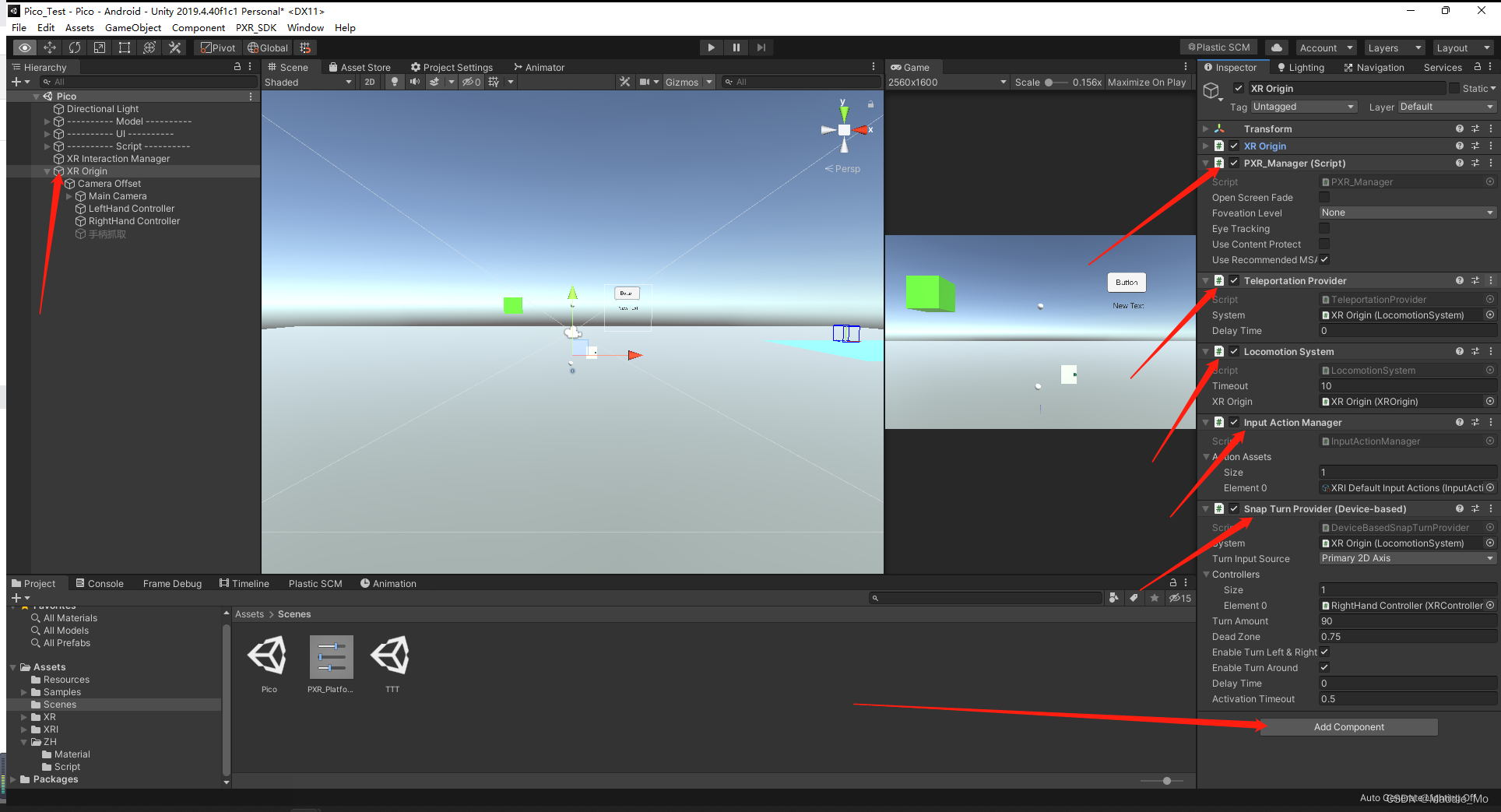Open Gizmos dropdown arrow
1501x812 pixels.
709,82
